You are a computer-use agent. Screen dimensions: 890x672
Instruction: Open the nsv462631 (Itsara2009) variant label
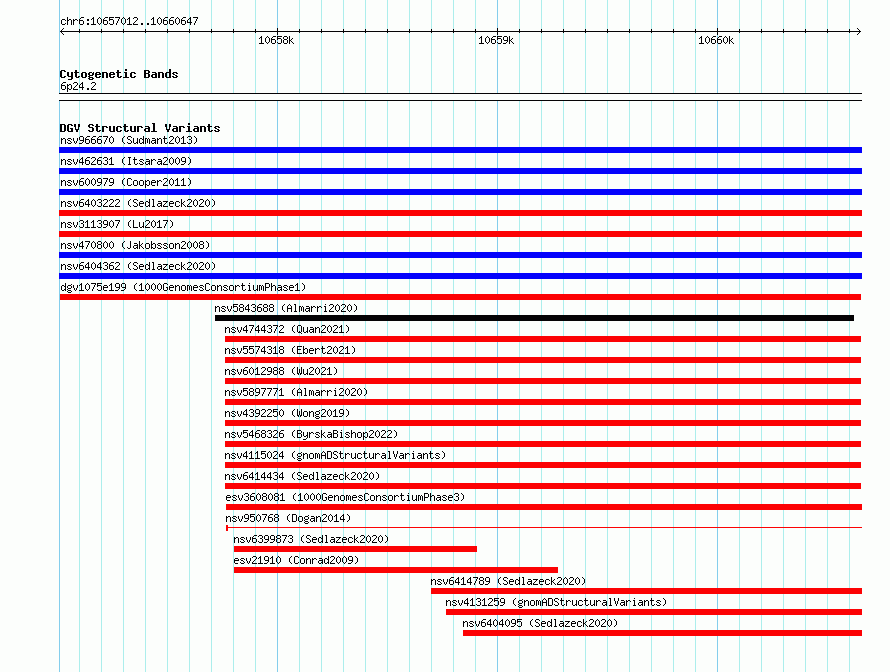click(126, 161)
